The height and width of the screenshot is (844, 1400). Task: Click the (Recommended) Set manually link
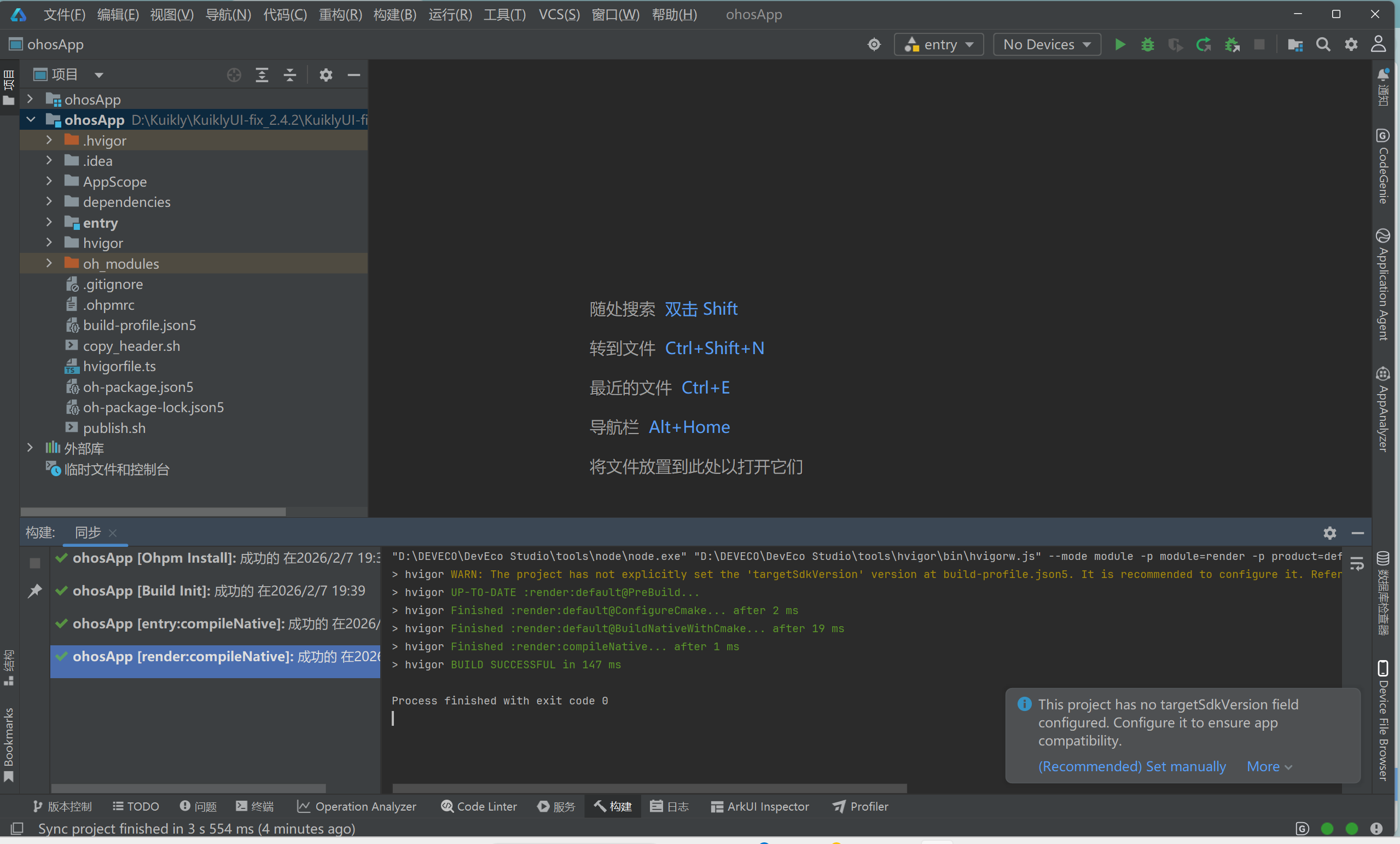click(1132, 766)
